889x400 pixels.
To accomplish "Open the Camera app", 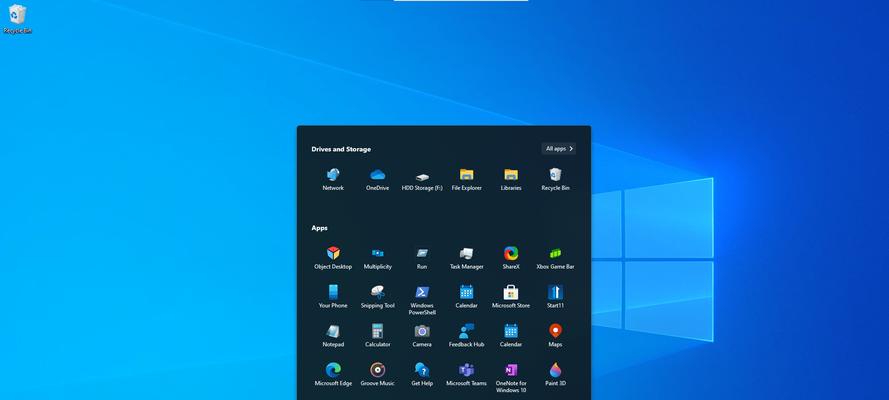I will coord(422,336).
